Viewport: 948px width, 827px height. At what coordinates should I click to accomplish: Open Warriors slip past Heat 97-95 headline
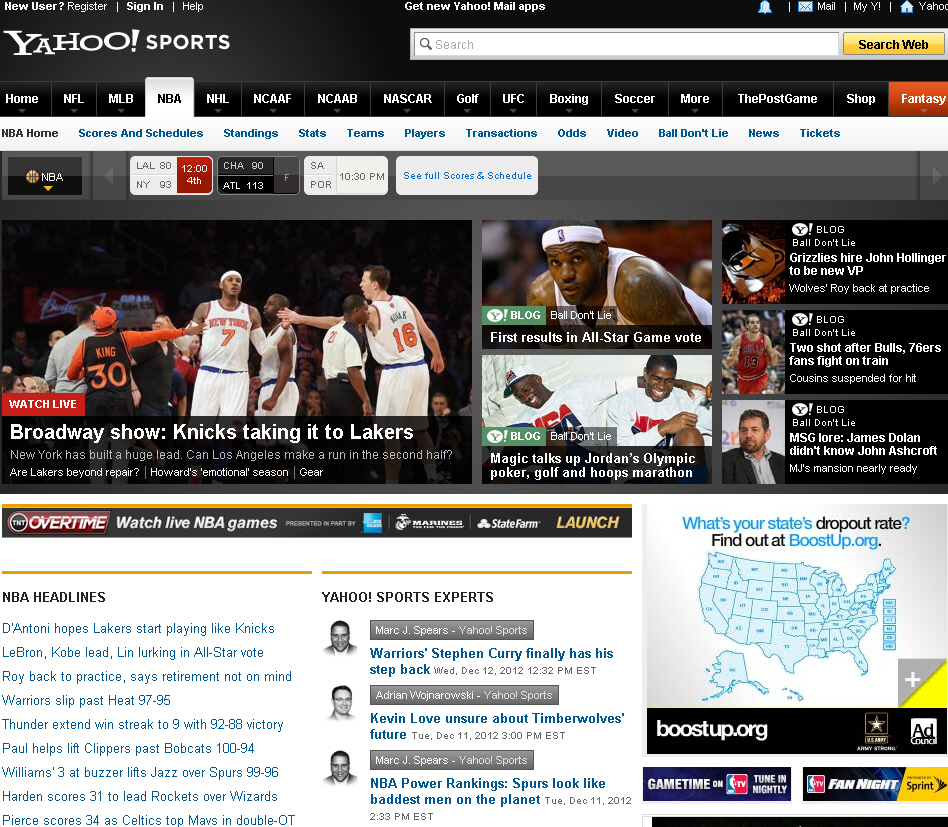[86, 700]
